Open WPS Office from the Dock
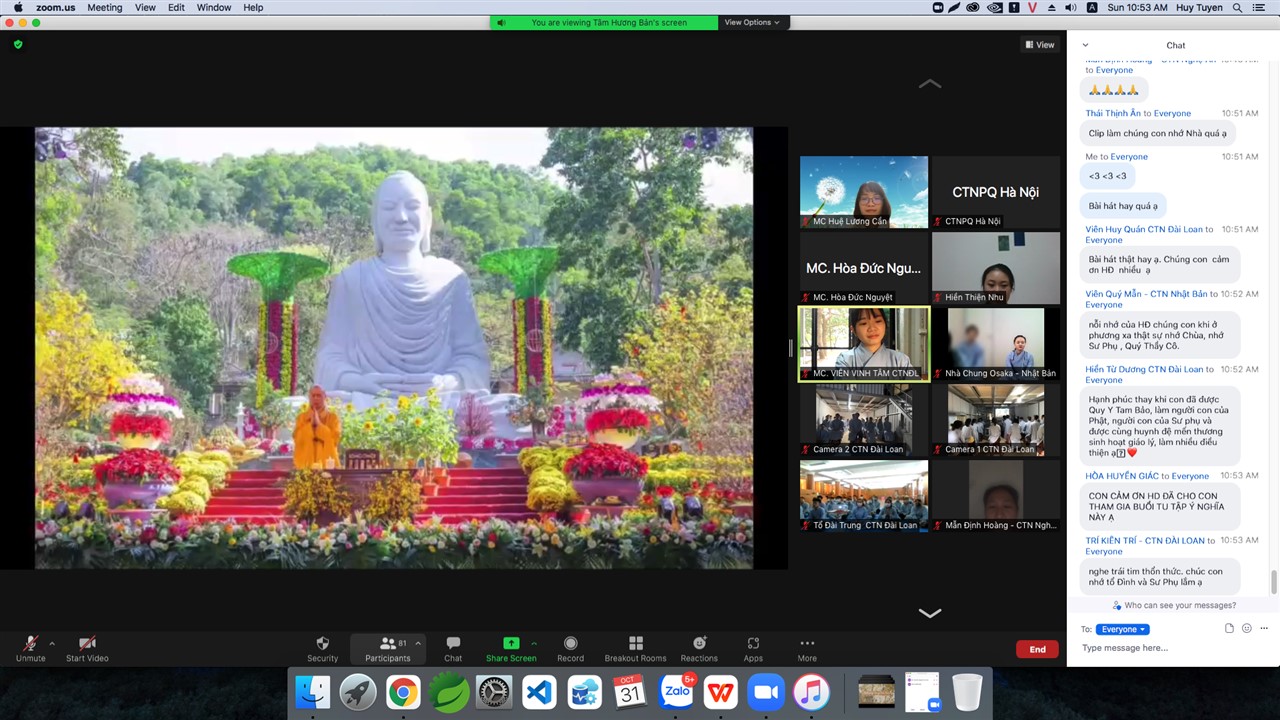The height and width of the screenshot is (720, 1280). coord(721,692)
